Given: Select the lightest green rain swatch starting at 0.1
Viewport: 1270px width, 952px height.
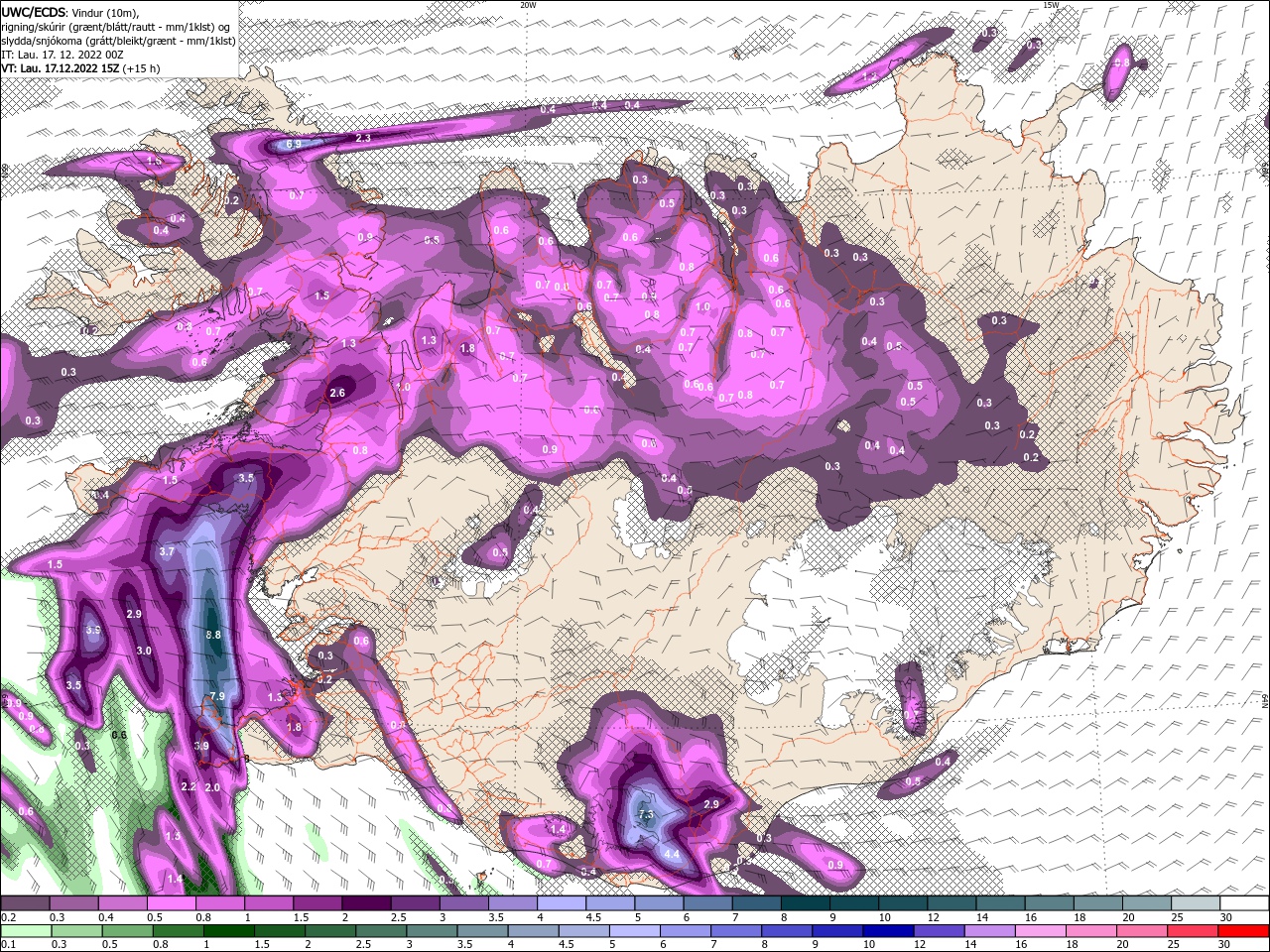Looking at the screenshot, I should (27, 930).
